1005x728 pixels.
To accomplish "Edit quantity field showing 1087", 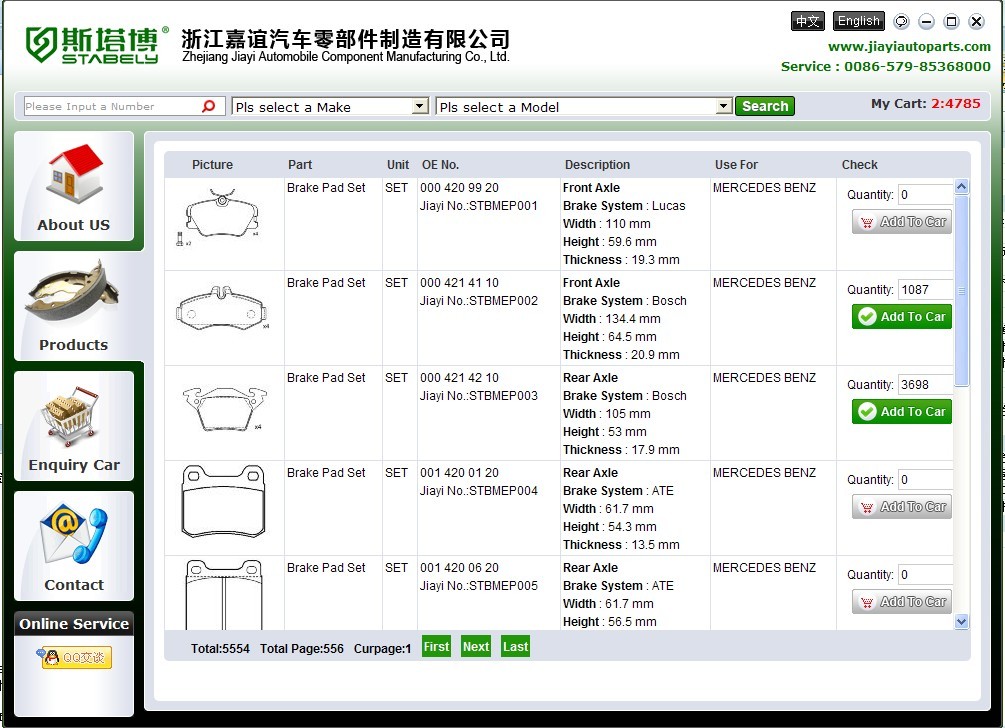I will [925, 290].
